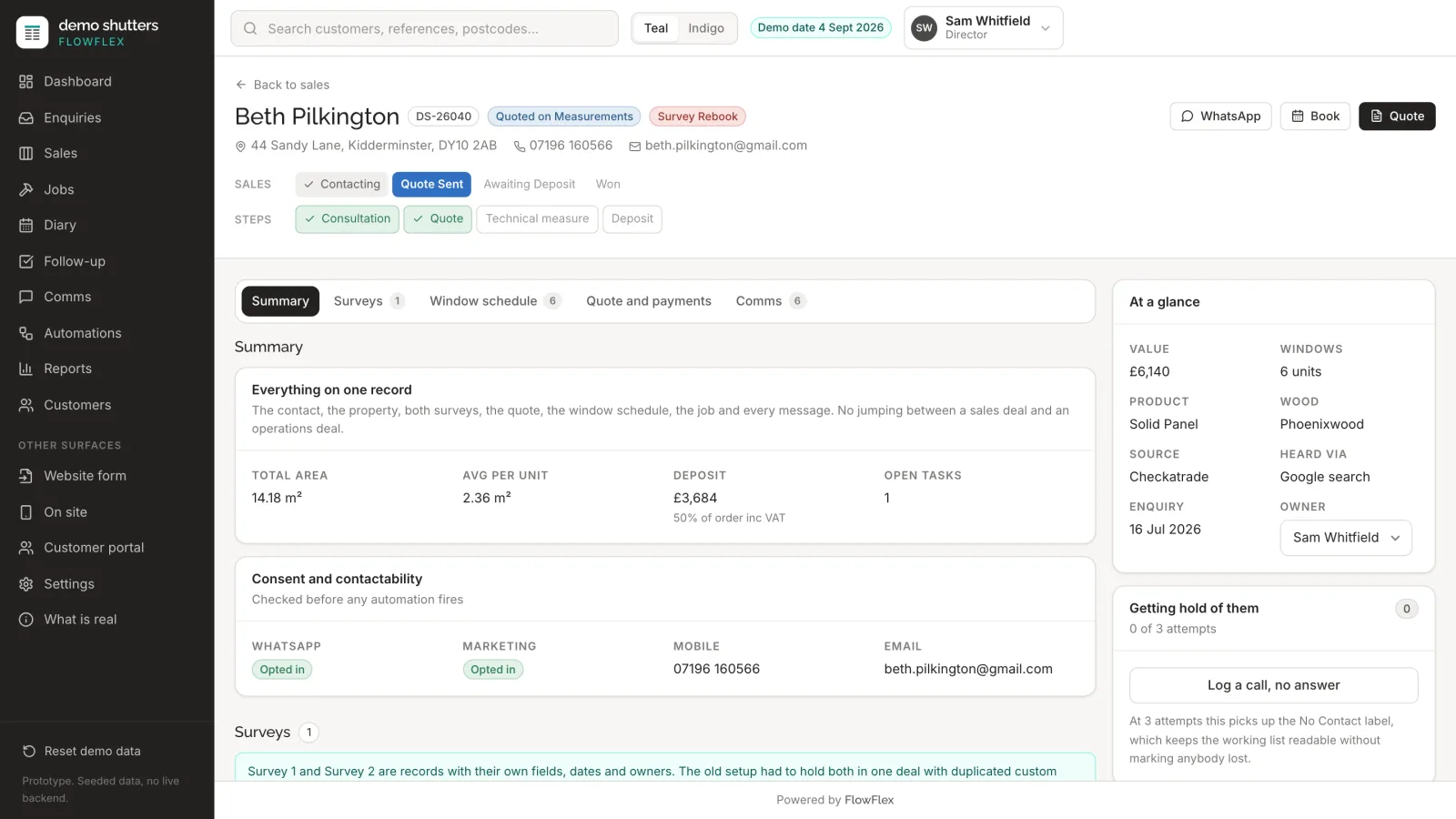Click the Enquiries inbox icon
The height and width of the screenshot is (819, 1456).
point(26,118)
